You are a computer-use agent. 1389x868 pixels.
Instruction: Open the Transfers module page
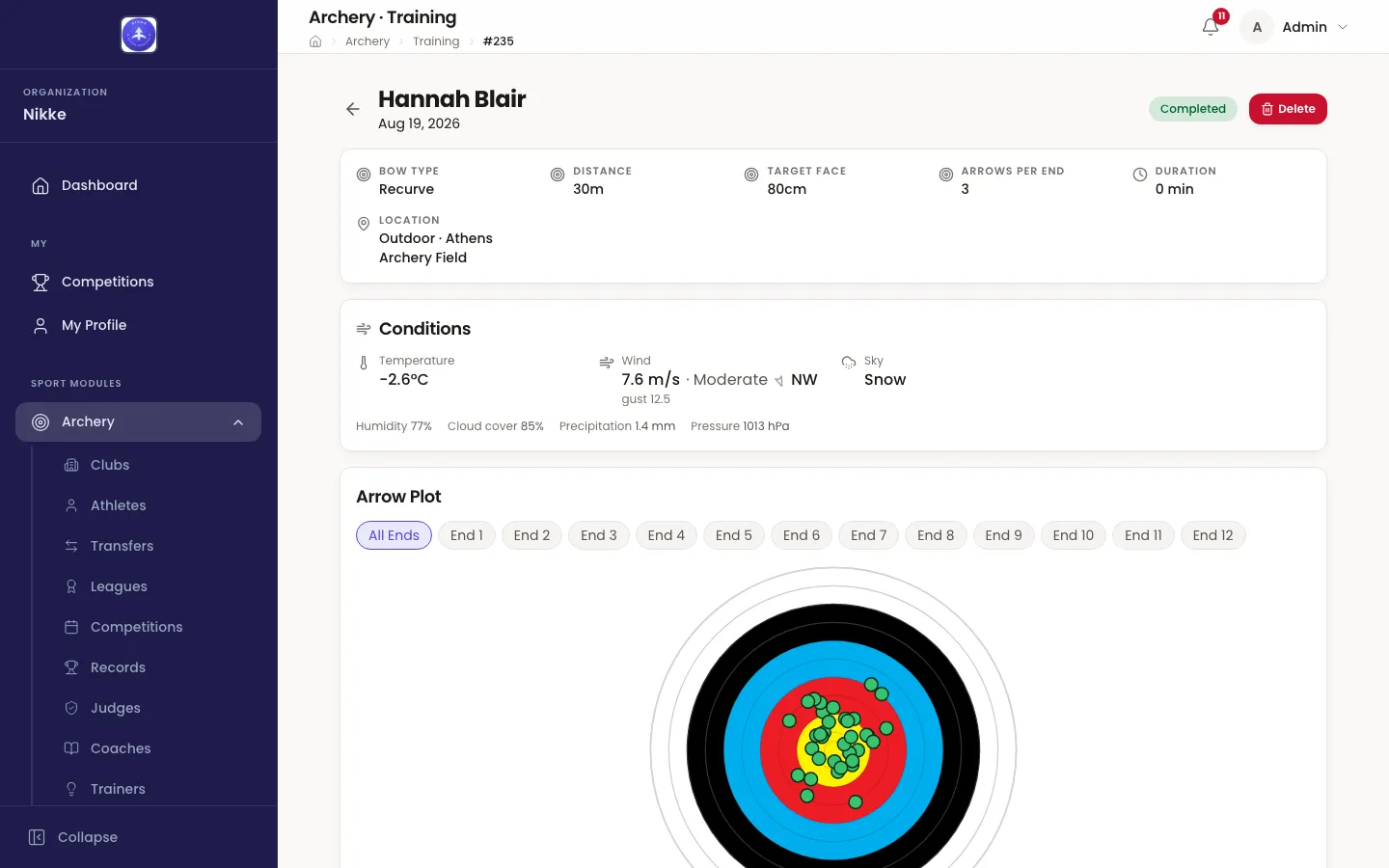click(x=154, y=546)
